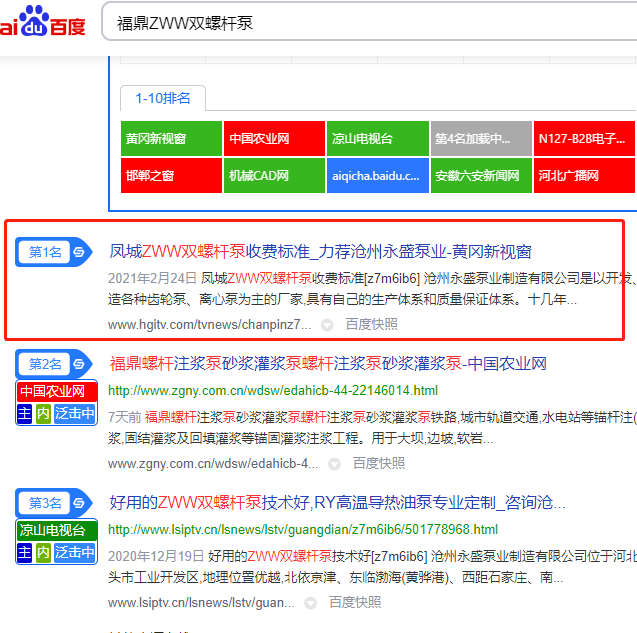Click the grey 第4名加载中 tile
637x633 pixels.
[x=481, y=139]
